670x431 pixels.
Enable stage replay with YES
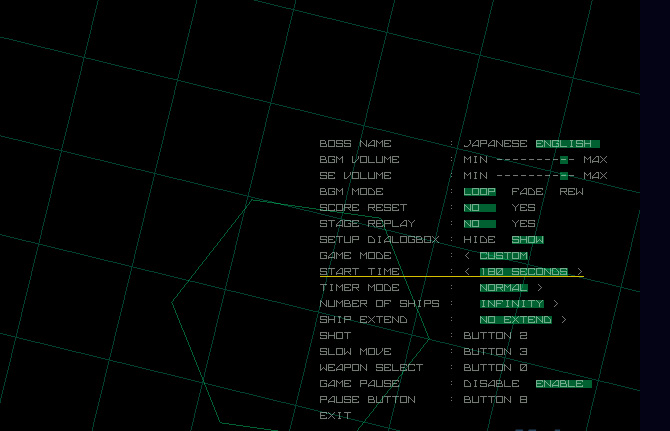pyautogui.click(x=523, y=224)
